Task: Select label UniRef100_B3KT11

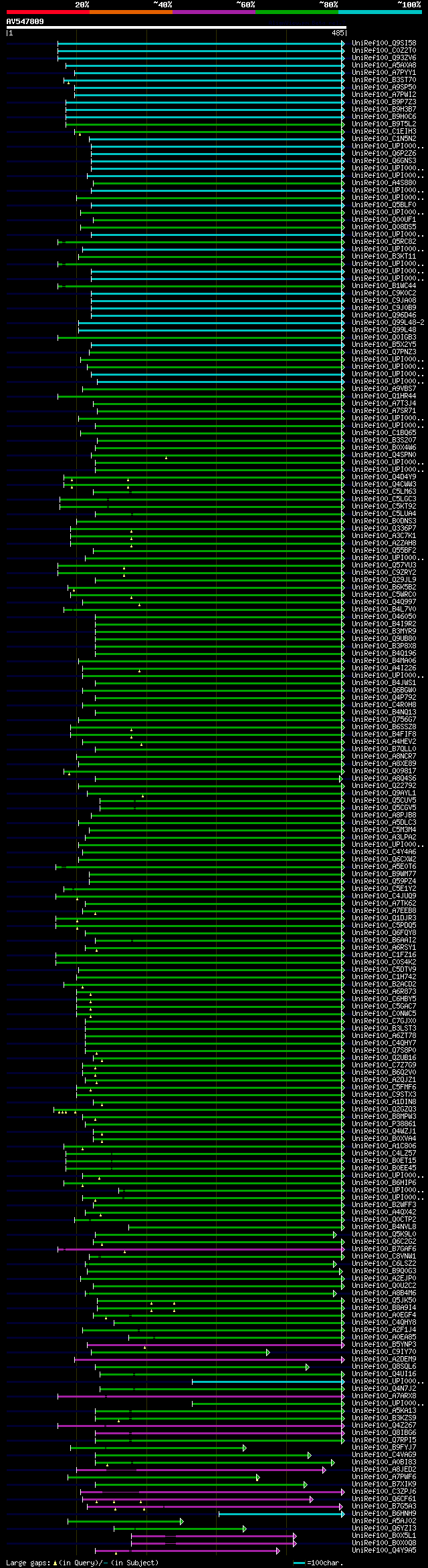Action: pyautogui.click(x=384, y=256)
